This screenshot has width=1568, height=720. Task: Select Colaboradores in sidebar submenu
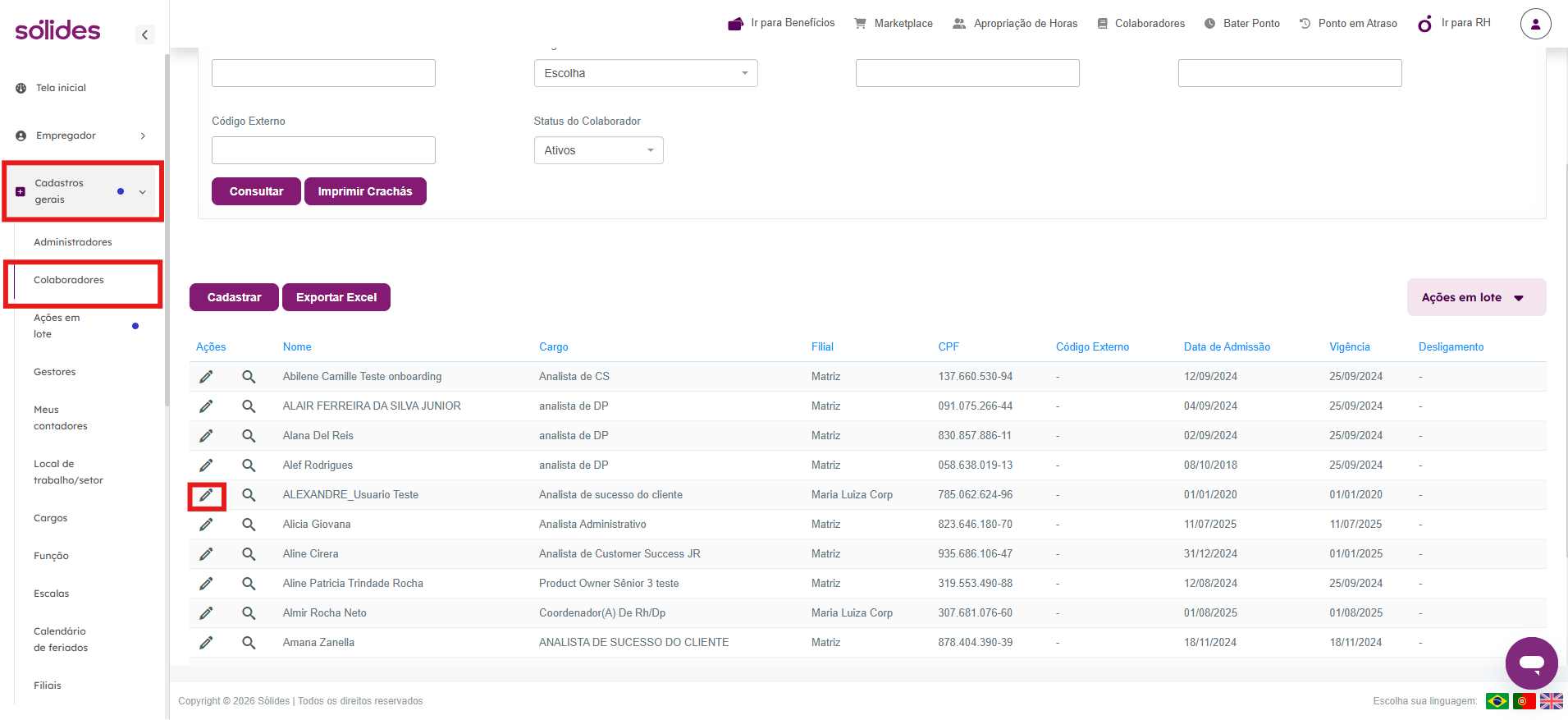click(69, 280)
